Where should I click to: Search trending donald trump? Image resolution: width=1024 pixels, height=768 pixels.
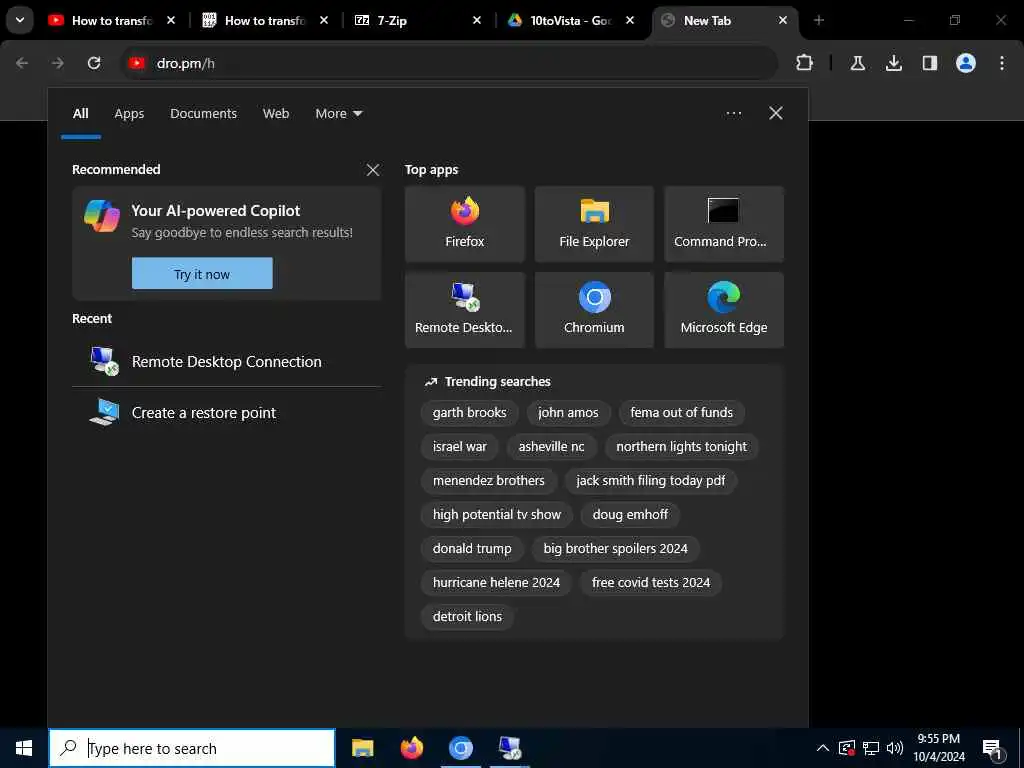(472, 549)
